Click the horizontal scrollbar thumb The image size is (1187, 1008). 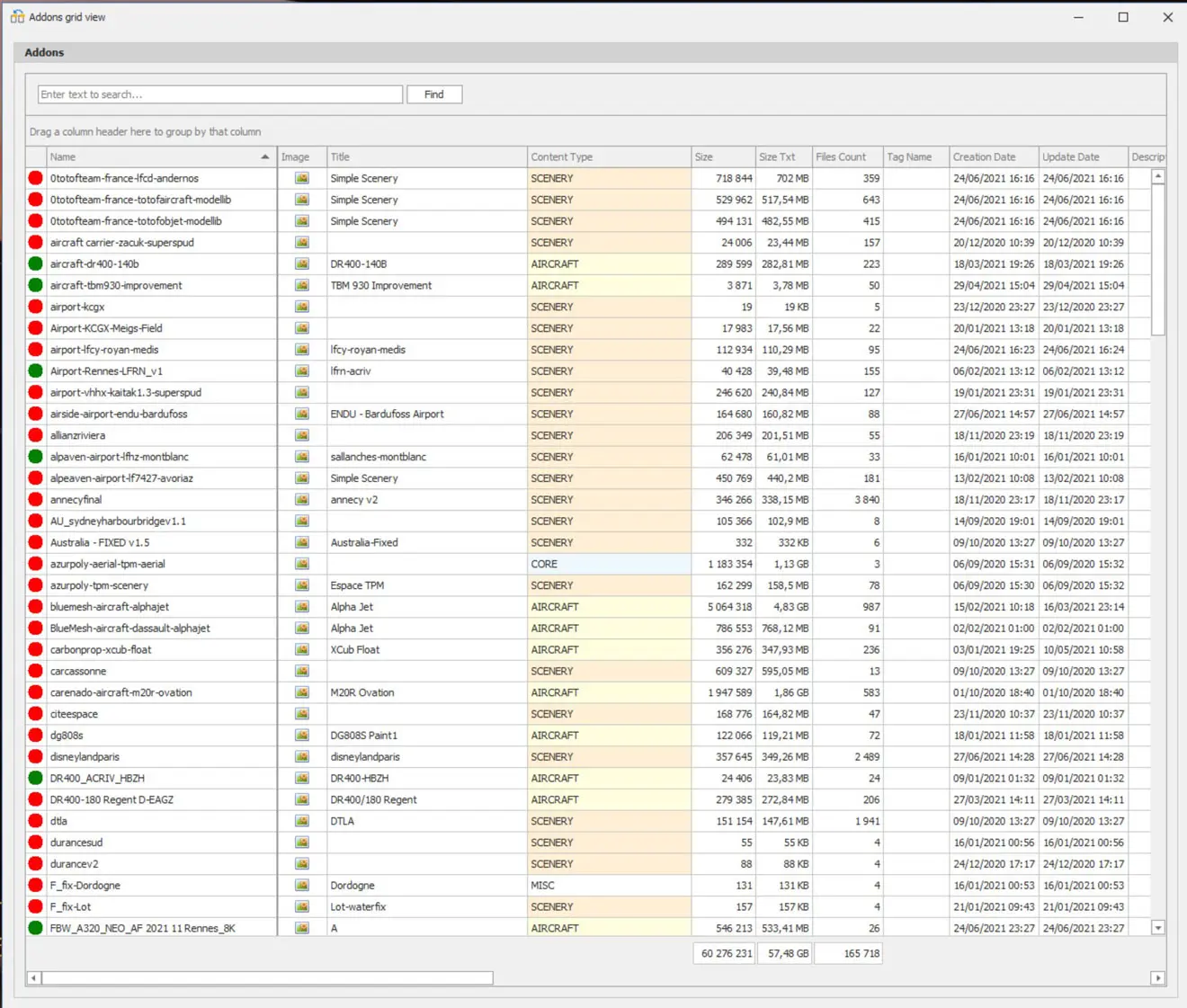pos(267,977)
